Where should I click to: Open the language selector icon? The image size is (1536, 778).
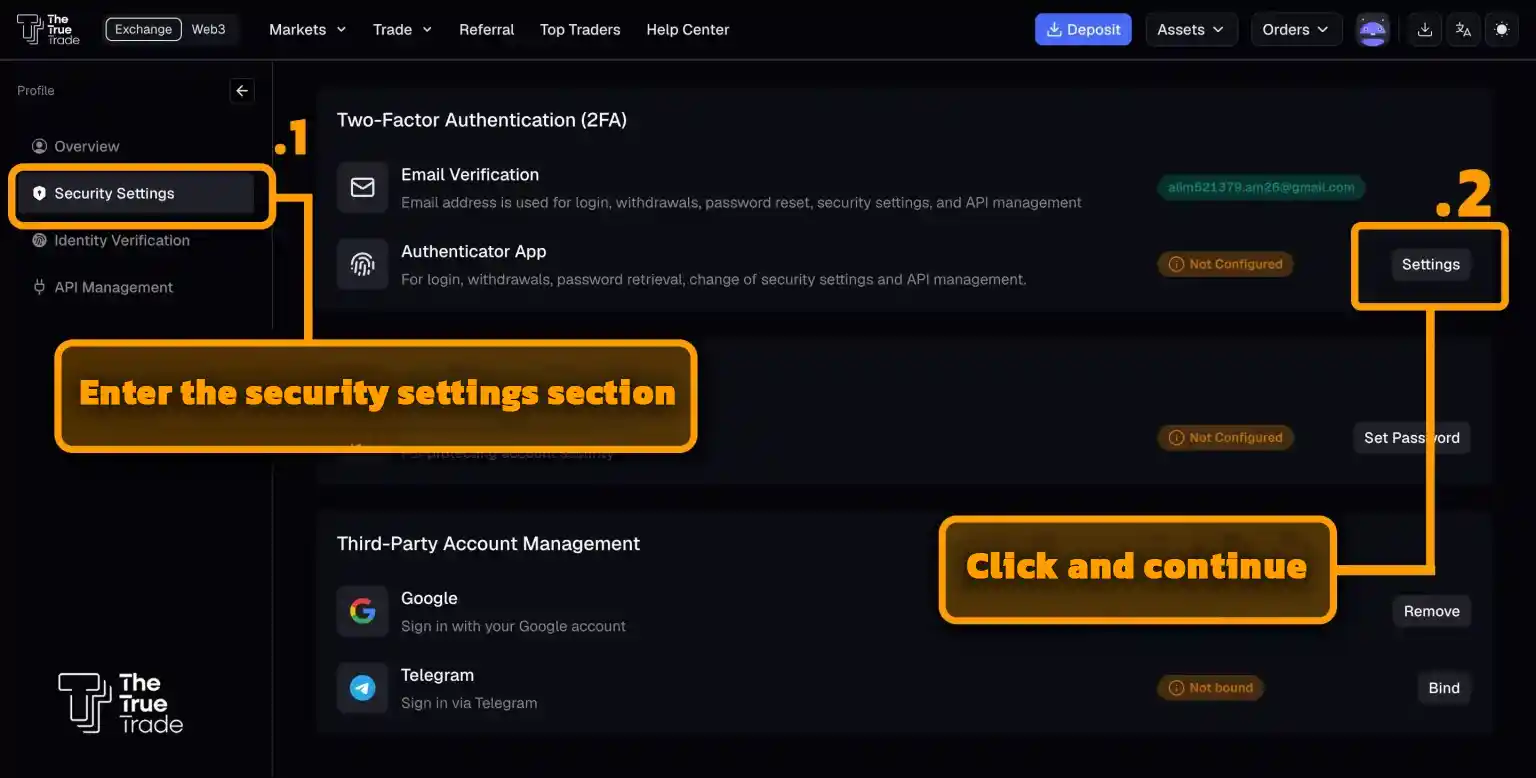1463,30
